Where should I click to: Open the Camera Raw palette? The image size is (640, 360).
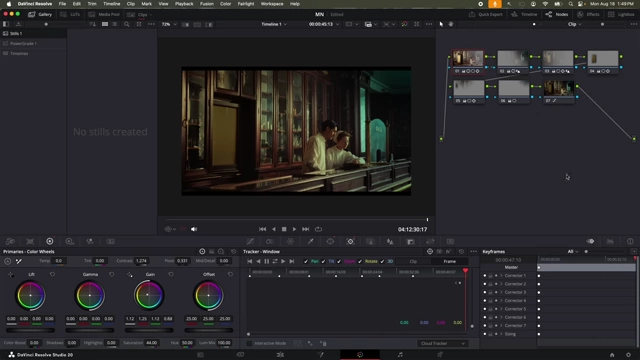click(10, 241)
